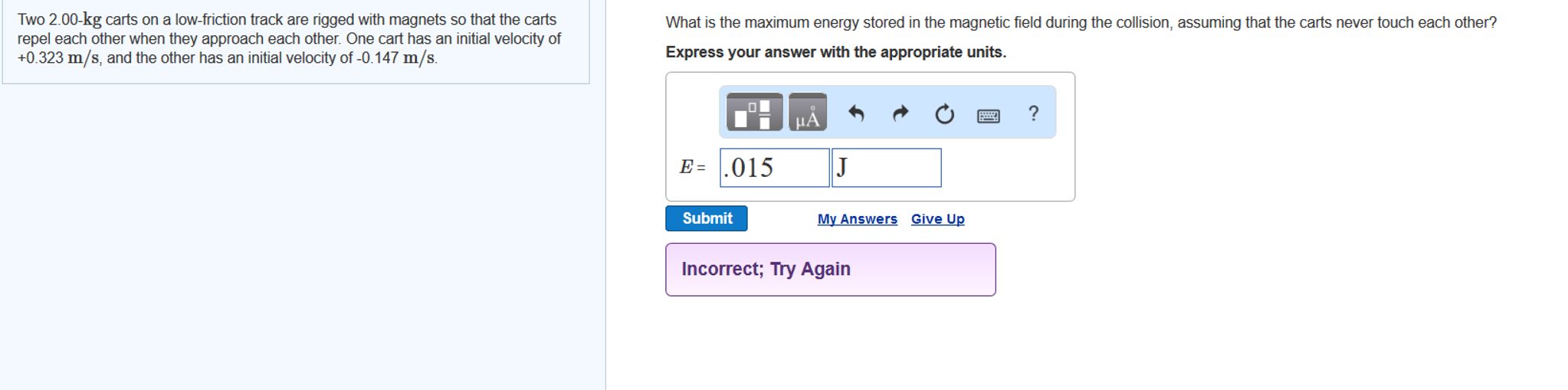Click the value field containing .015
This screenshot has height=390, width=1568.
point(774,168)
